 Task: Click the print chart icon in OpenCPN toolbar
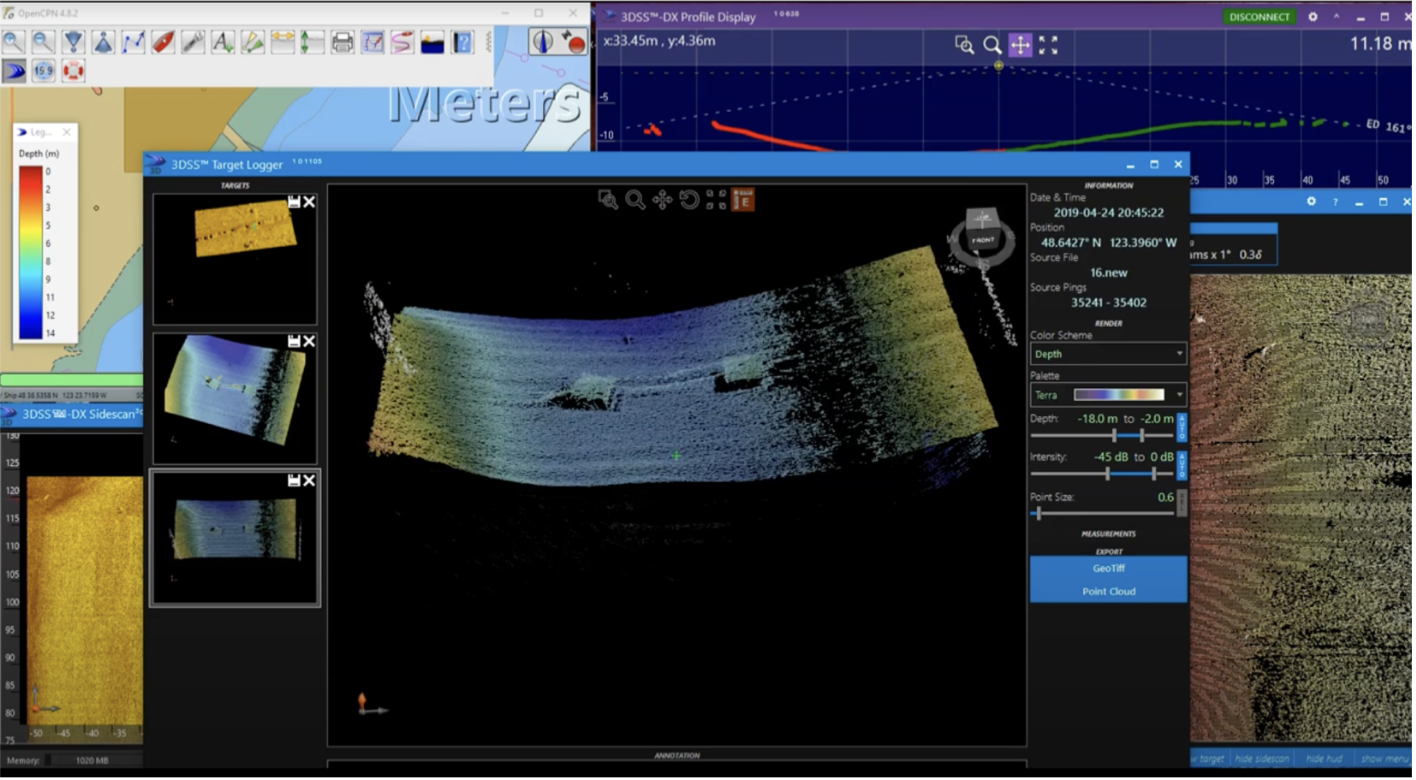[342, 42]
